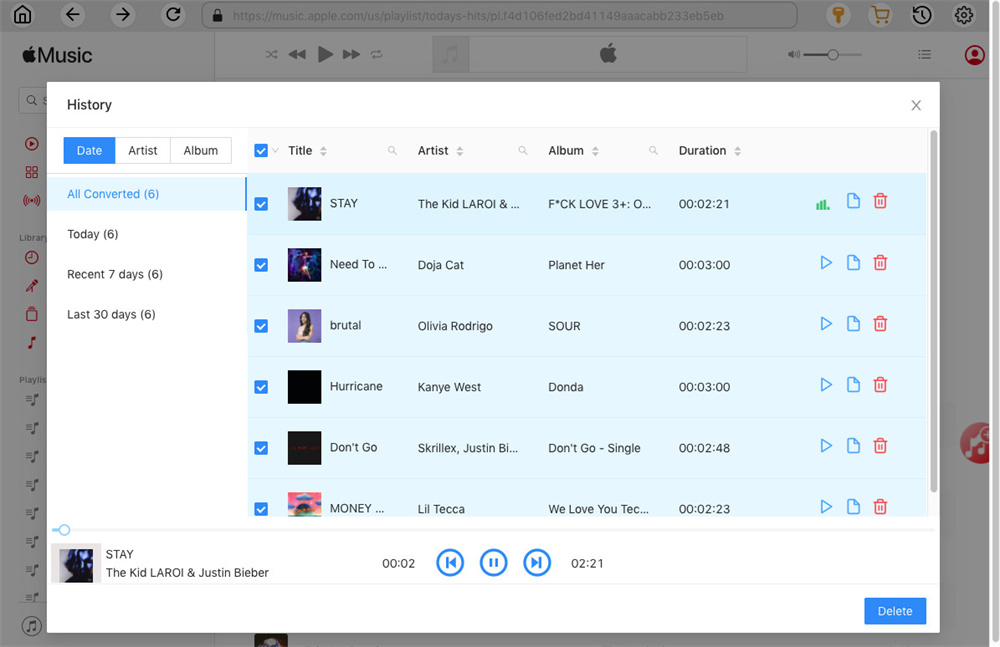1000x647 pixels.
Task: Delete the Don't Go track
Action: (880, 446)
